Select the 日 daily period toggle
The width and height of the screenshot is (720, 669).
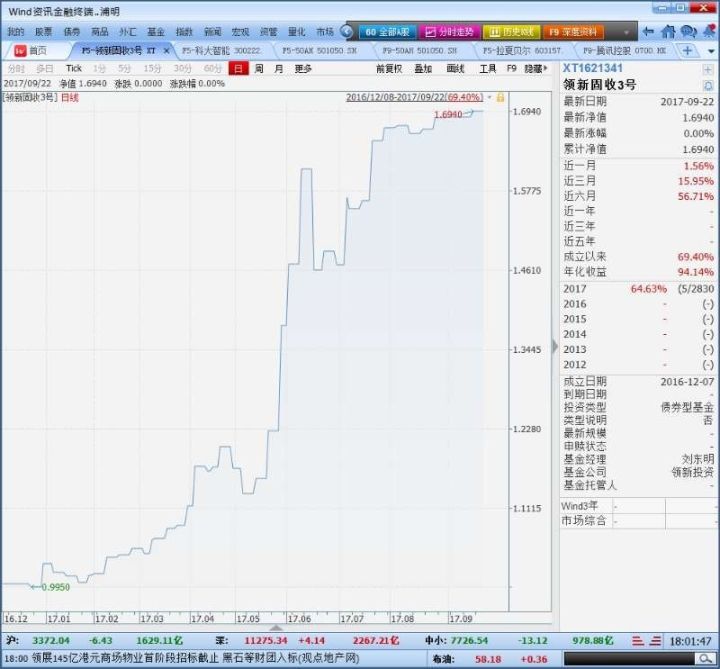[x=237, y=69]
